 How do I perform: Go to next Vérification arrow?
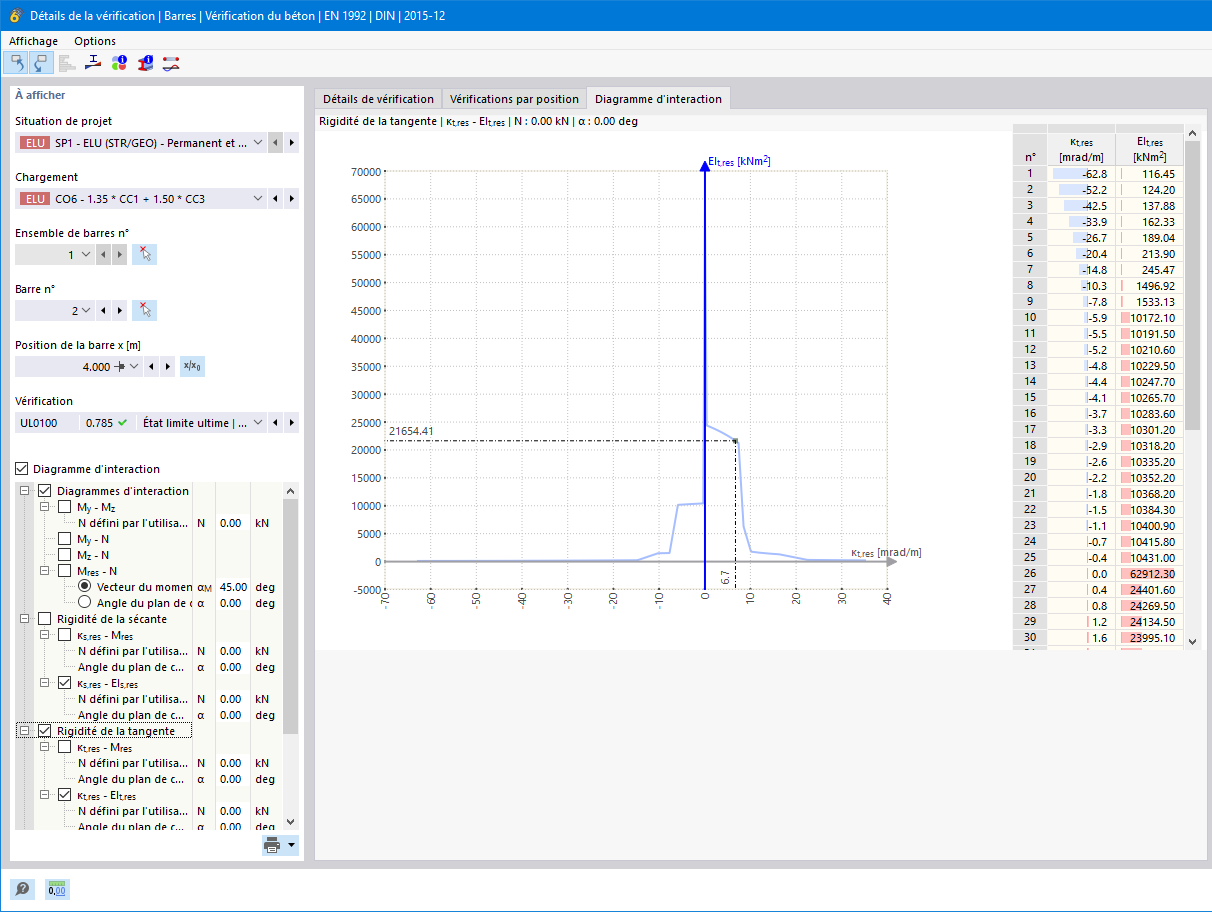(x=291, y=423)
